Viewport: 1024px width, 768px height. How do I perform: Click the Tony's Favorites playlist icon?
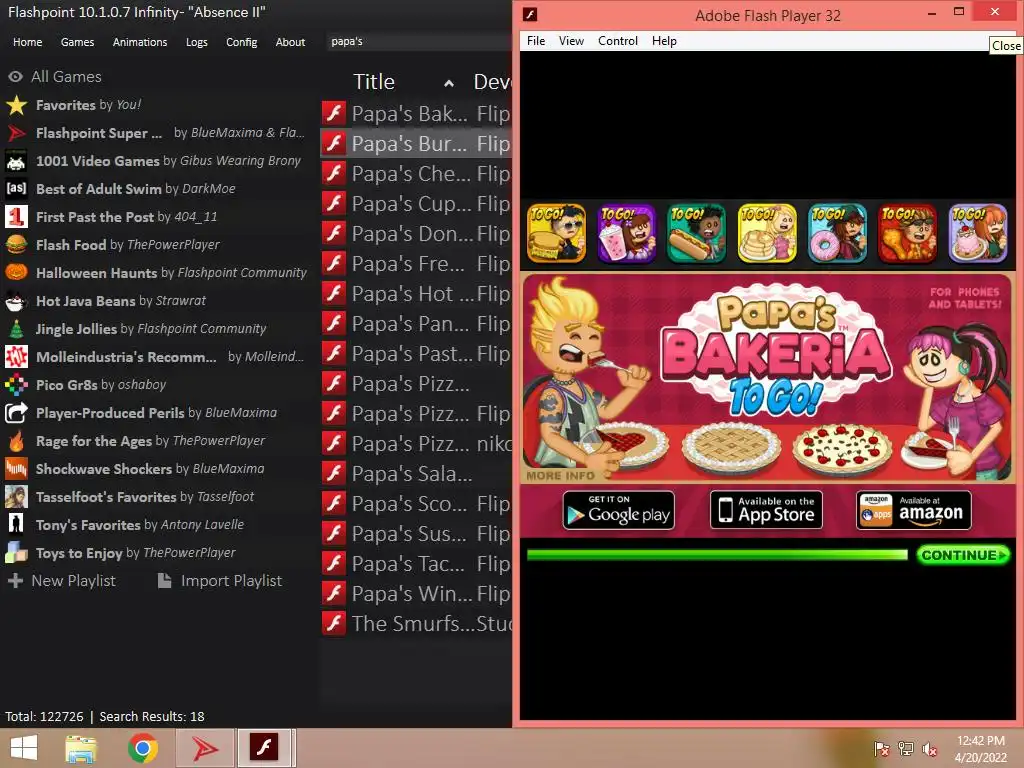point(16,525)
